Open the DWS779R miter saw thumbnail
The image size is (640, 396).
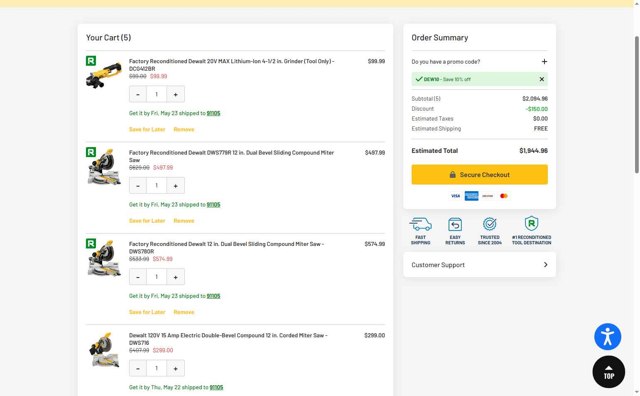tap(104, 167)
